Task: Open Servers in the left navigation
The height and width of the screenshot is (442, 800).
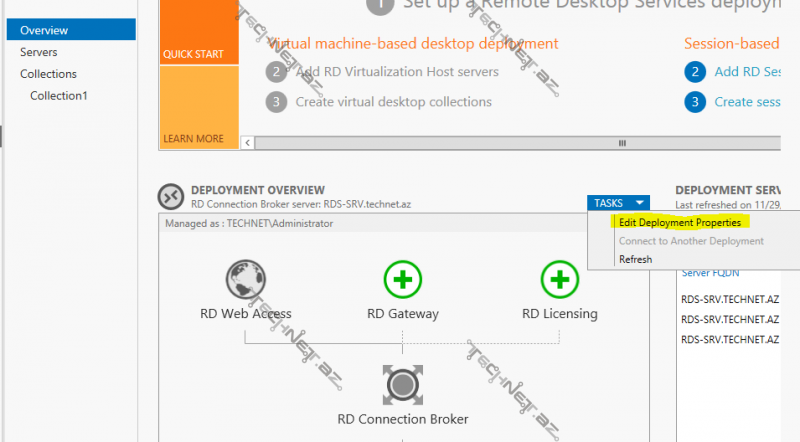Action: click(38, 52)
